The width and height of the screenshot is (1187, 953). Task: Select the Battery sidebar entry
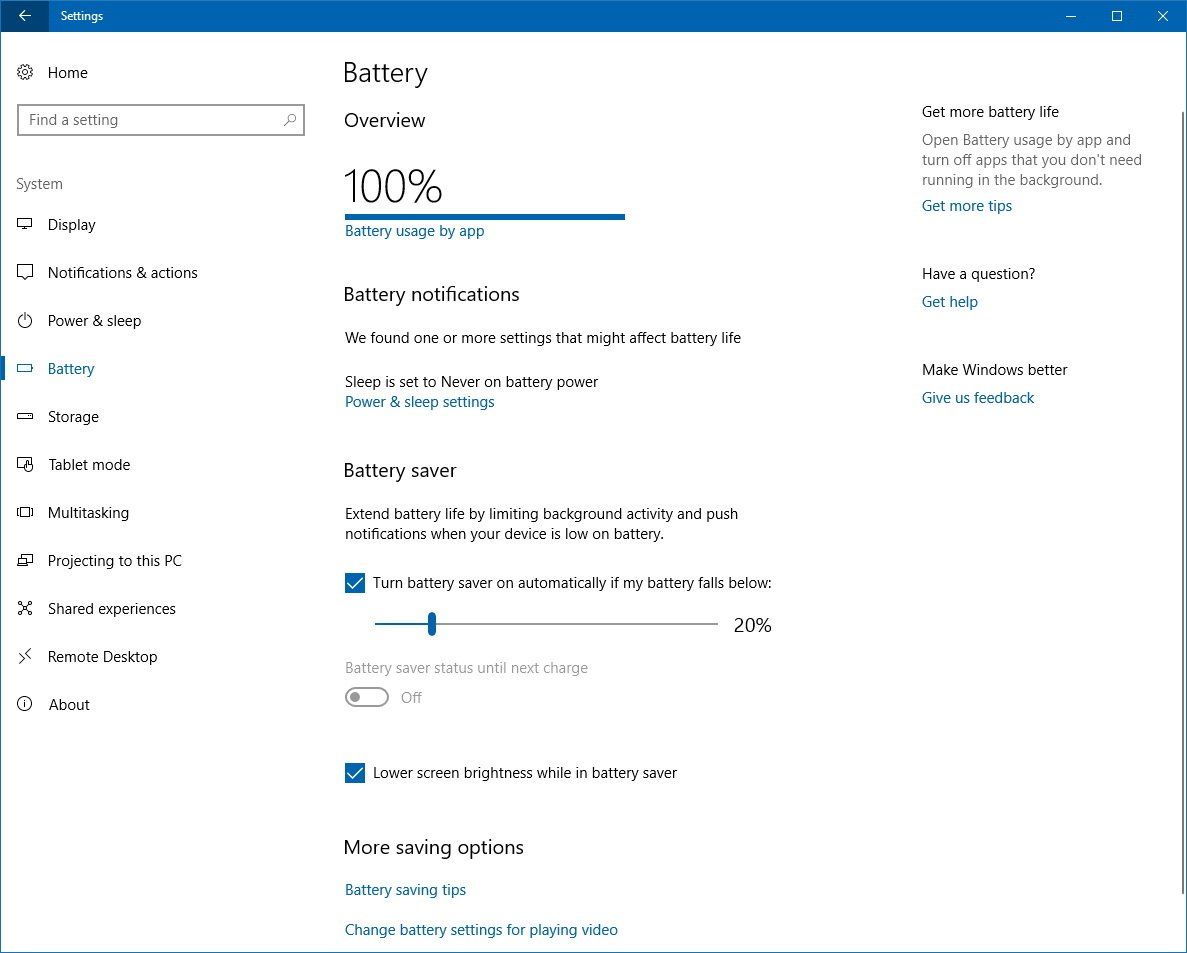pyautogui.click(x=71, y=368)
